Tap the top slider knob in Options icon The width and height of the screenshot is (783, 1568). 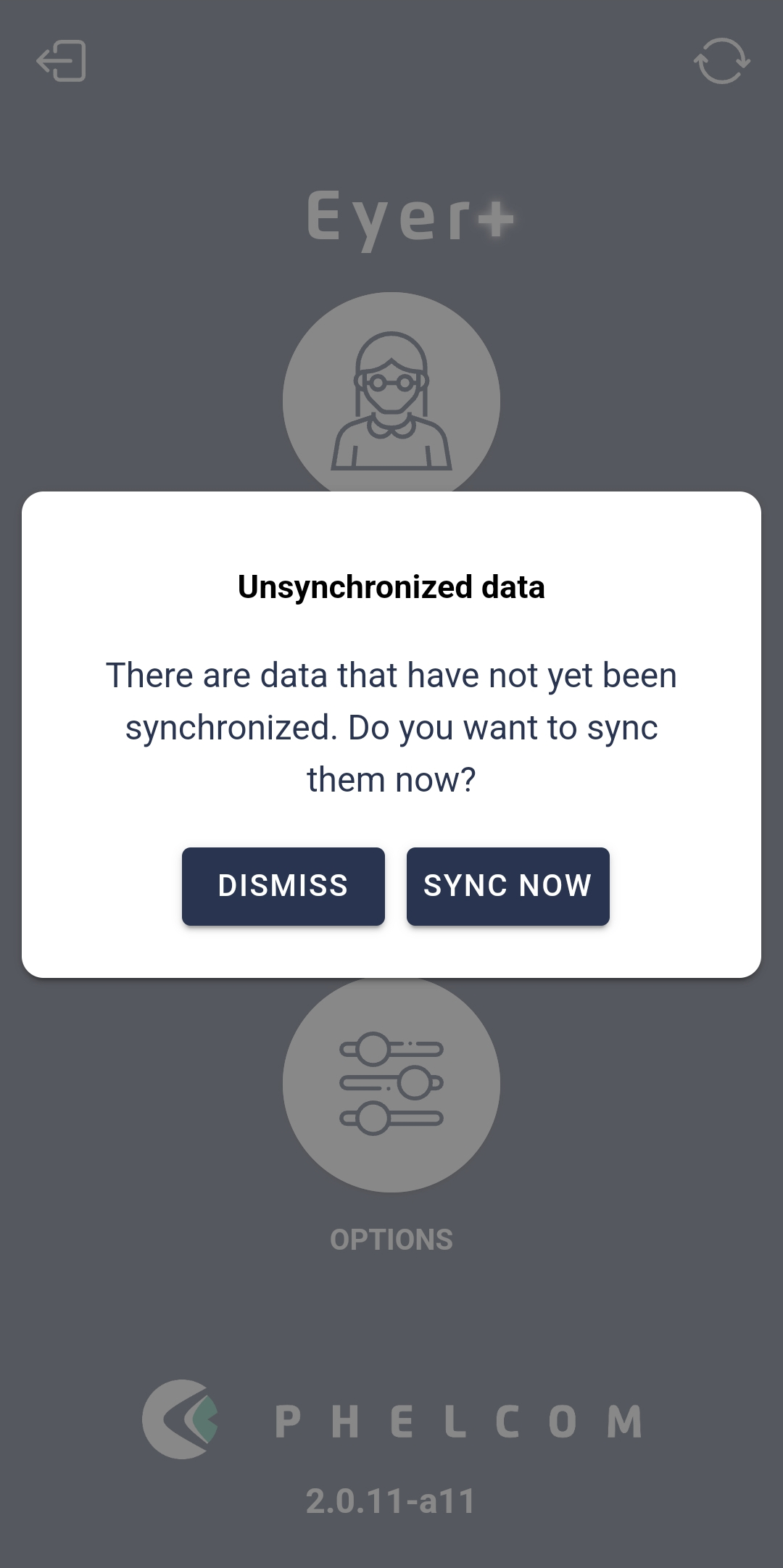[374, 1048]
